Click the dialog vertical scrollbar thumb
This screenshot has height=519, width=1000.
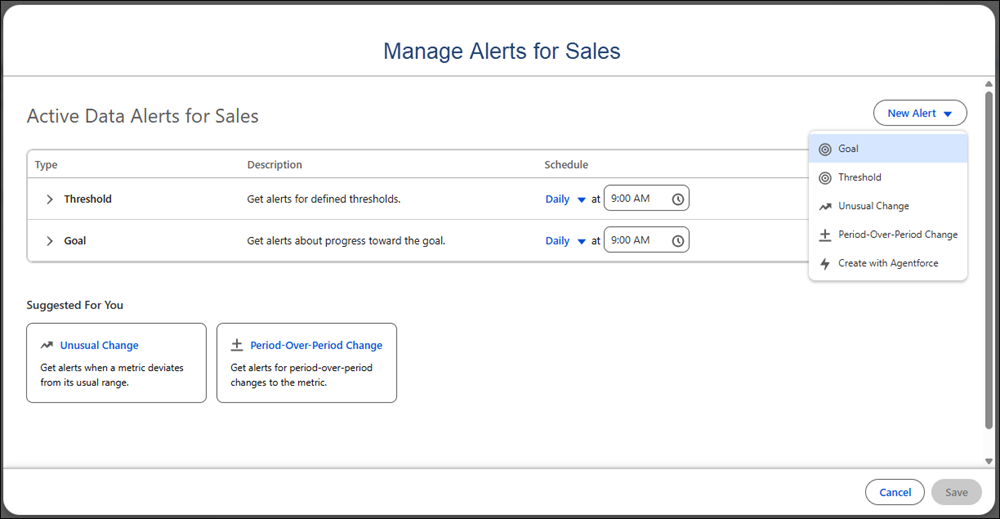point(989,260)
